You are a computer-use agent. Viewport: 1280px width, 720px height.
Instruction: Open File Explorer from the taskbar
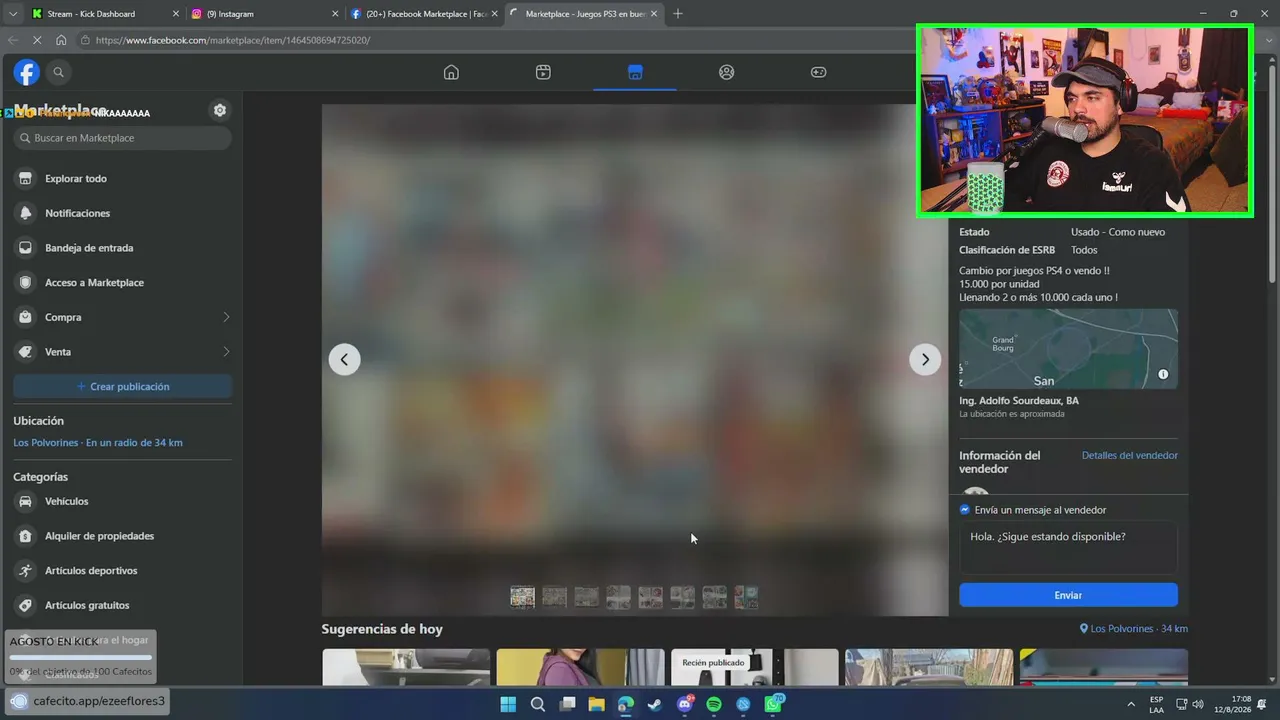[596, 704]
